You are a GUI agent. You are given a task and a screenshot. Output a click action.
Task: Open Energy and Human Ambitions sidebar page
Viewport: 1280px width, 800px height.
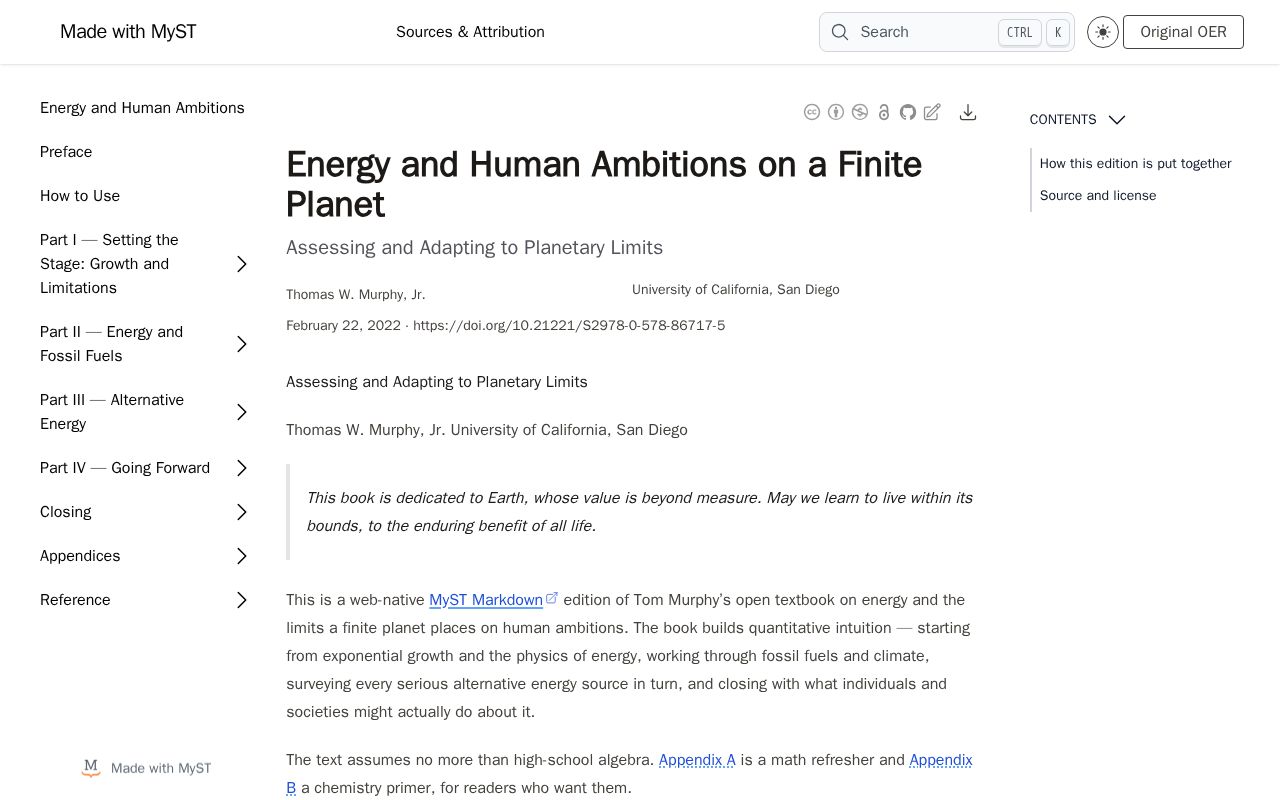(142, 108)
